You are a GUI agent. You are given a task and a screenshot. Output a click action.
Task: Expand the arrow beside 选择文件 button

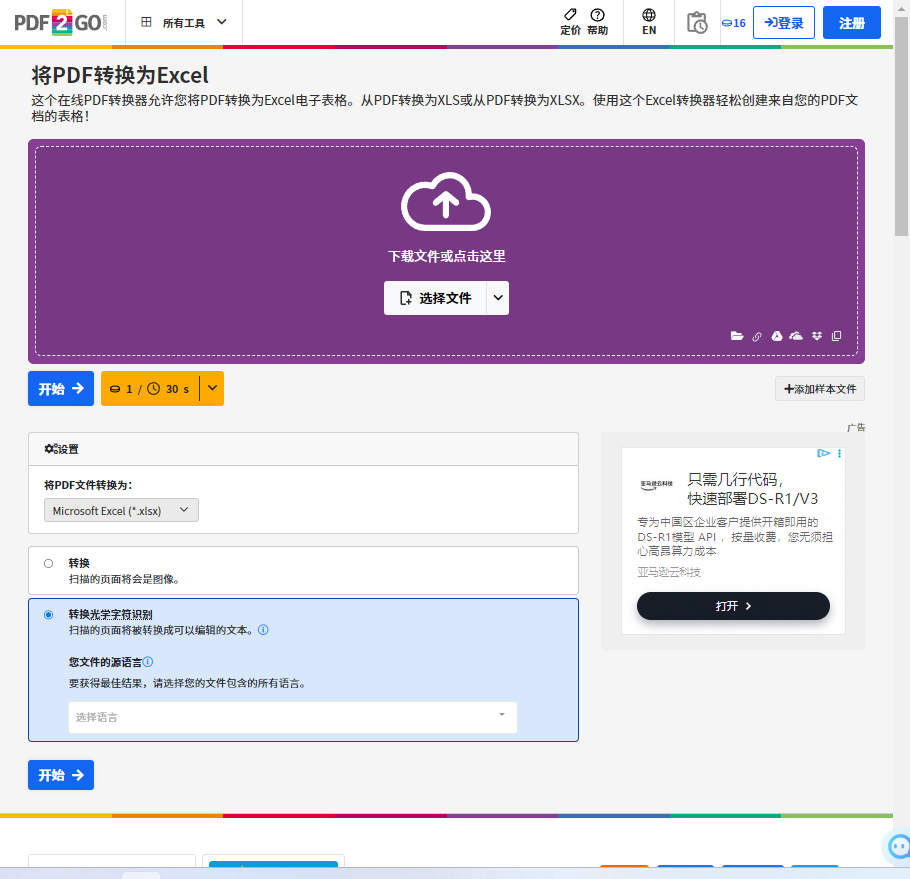(x=498, y=298)
